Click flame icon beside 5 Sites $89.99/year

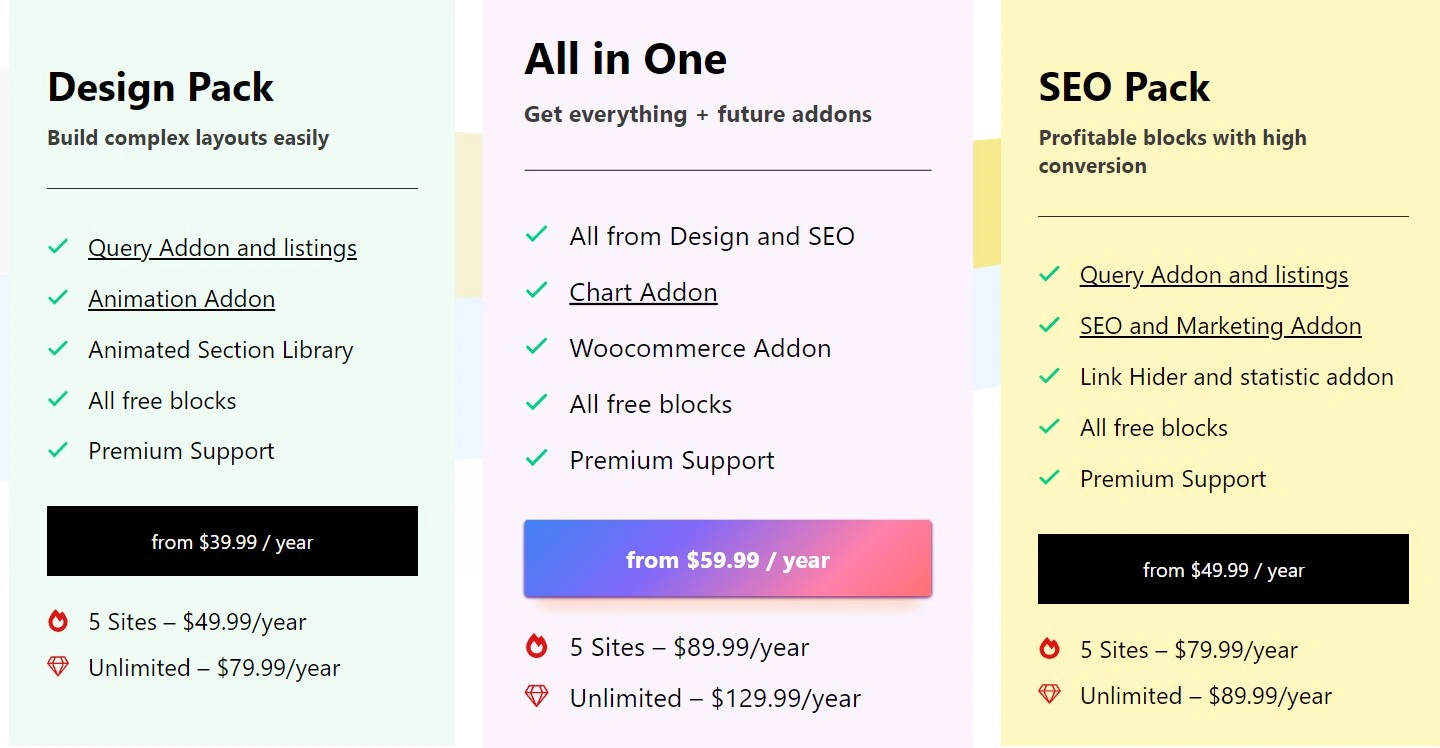click(x=537, y=646)
